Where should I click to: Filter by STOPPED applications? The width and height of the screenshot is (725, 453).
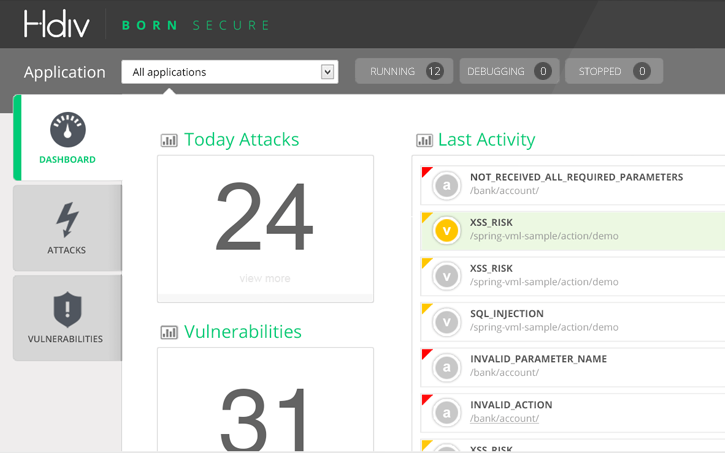point(614,71)
